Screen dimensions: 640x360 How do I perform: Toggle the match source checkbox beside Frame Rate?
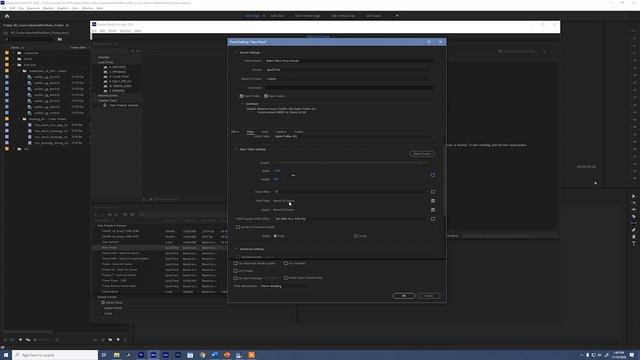433,192
